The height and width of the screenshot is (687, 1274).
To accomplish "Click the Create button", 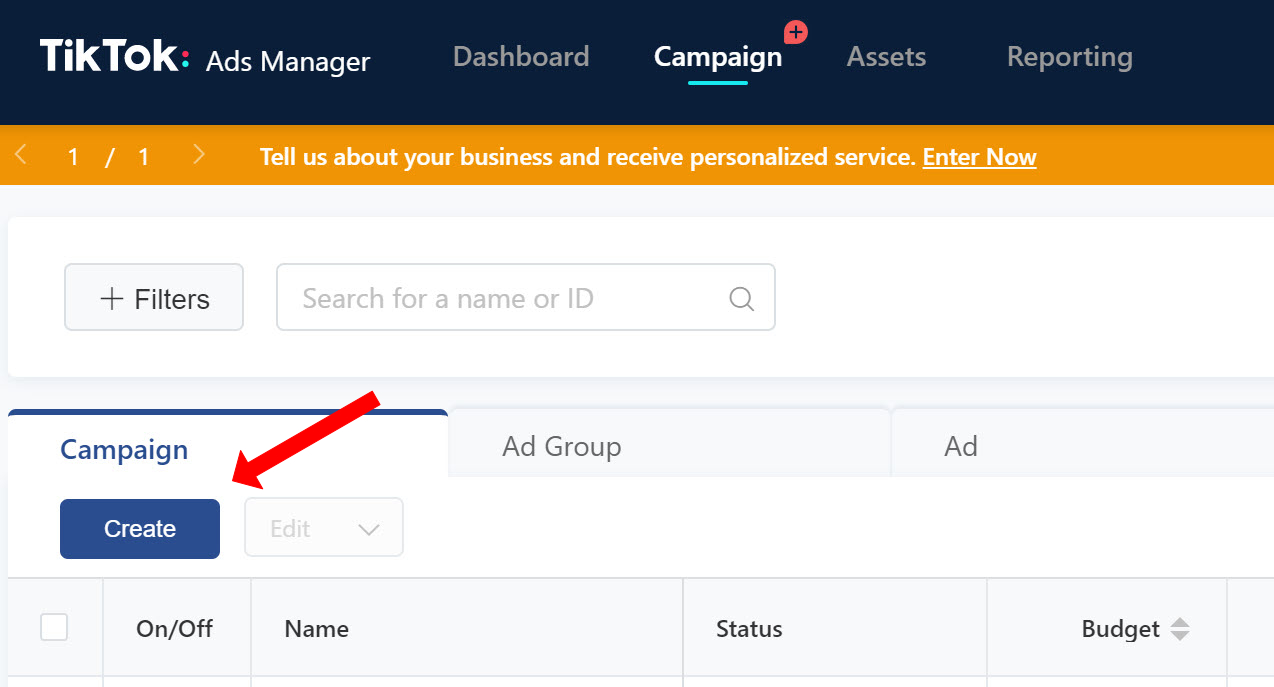I will tap(139, 528).
